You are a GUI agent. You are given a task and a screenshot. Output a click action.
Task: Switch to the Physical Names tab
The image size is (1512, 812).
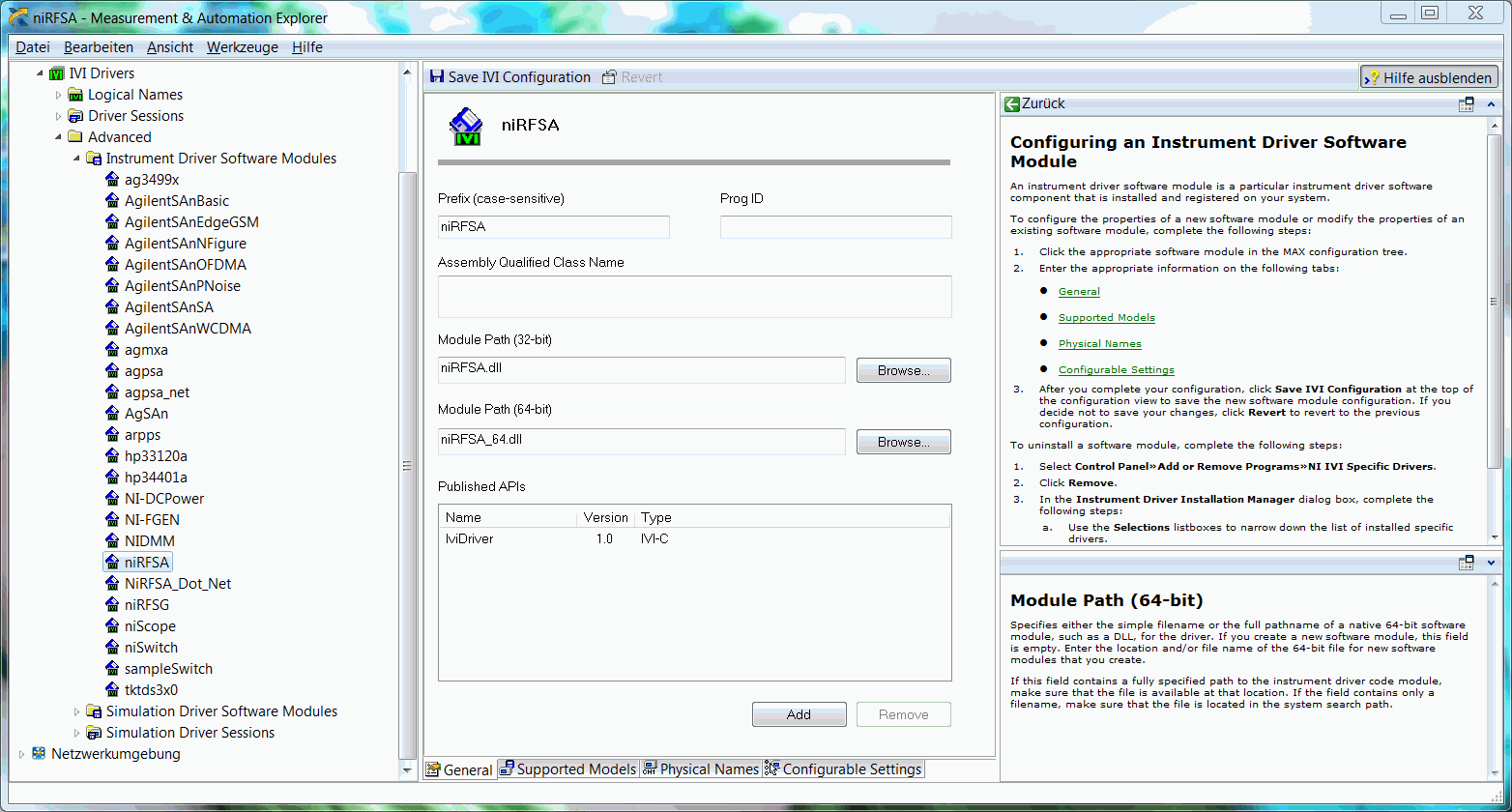[701, 769]
